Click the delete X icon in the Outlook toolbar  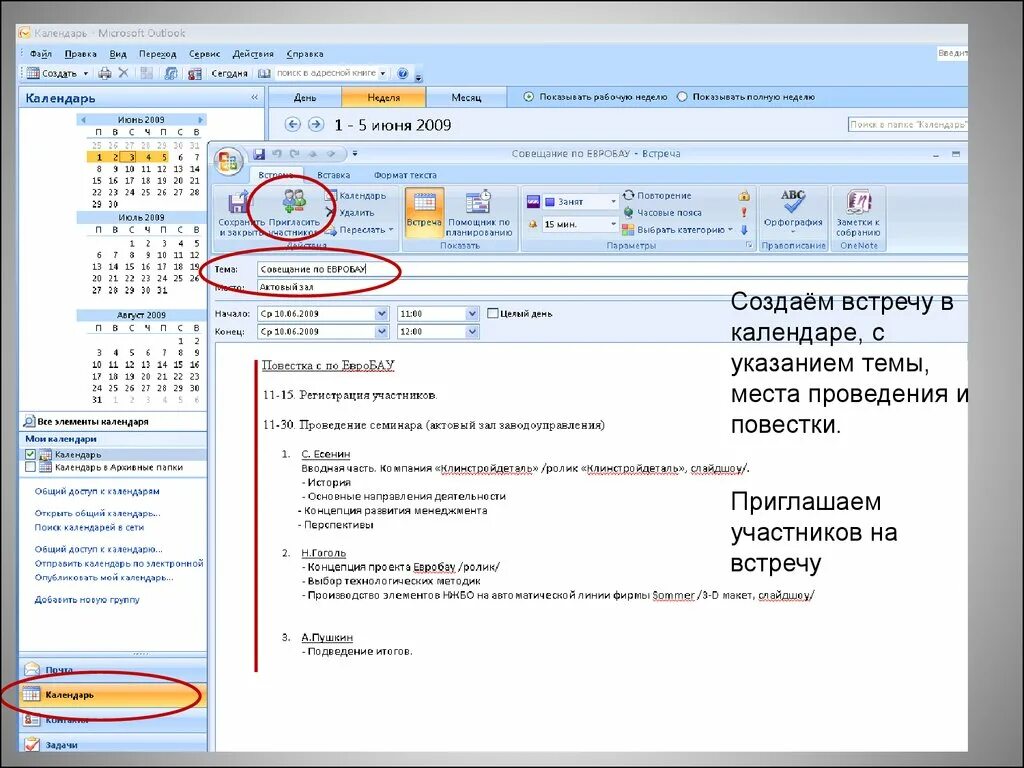[123, 73]
